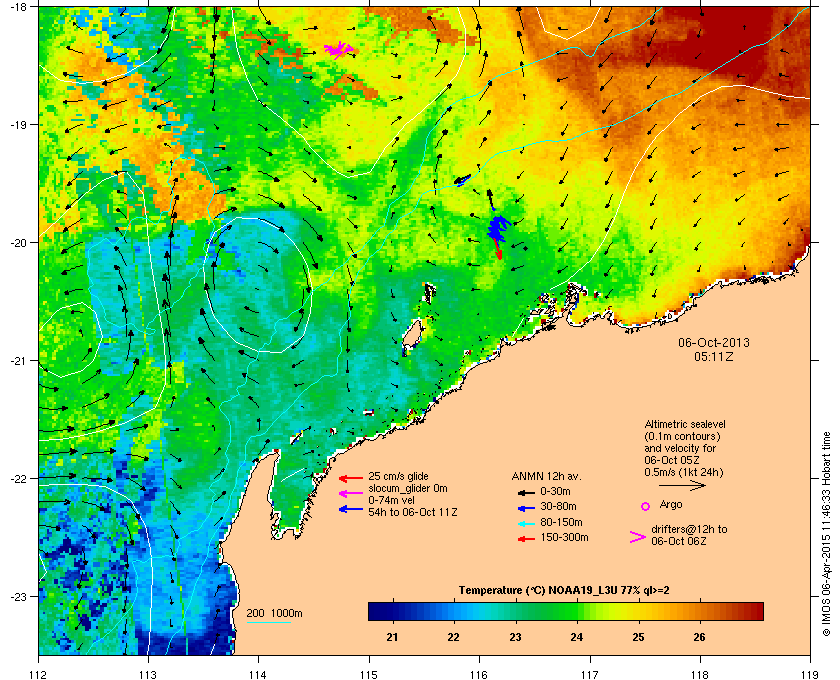Click the blue 0-74m vel legend arrow
This screenshot has width=840, height=680.
351,509
